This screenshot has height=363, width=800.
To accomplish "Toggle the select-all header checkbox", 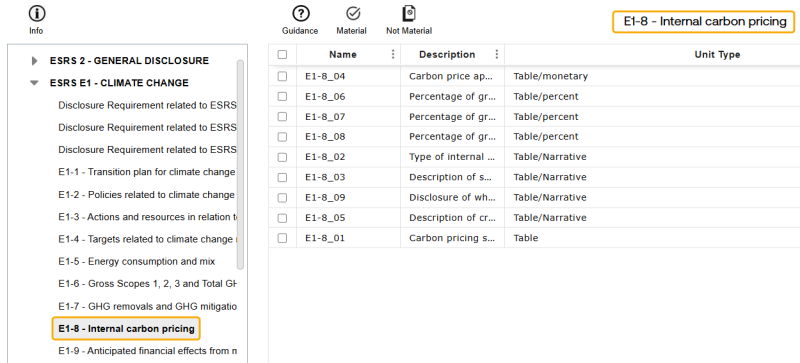I will coord(282,55).
